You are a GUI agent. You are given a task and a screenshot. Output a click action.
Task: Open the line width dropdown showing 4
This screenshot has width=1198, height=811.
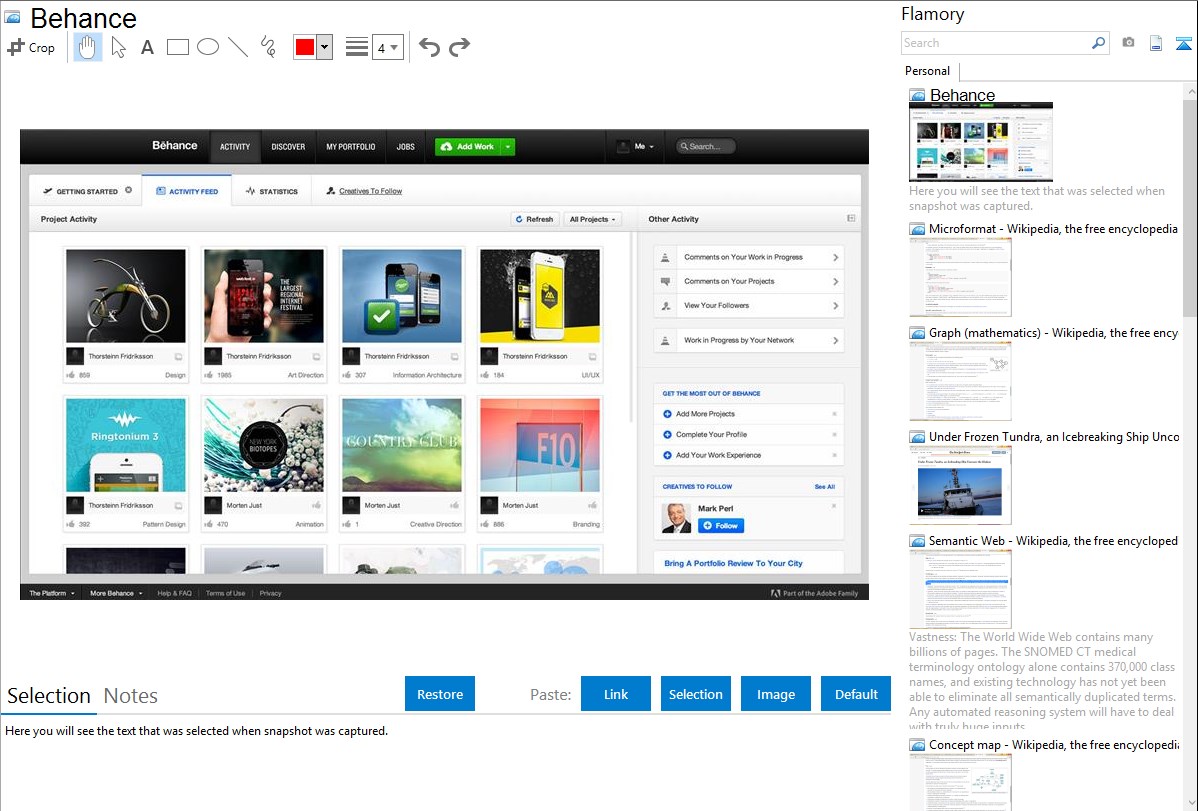tap(388, 47)
